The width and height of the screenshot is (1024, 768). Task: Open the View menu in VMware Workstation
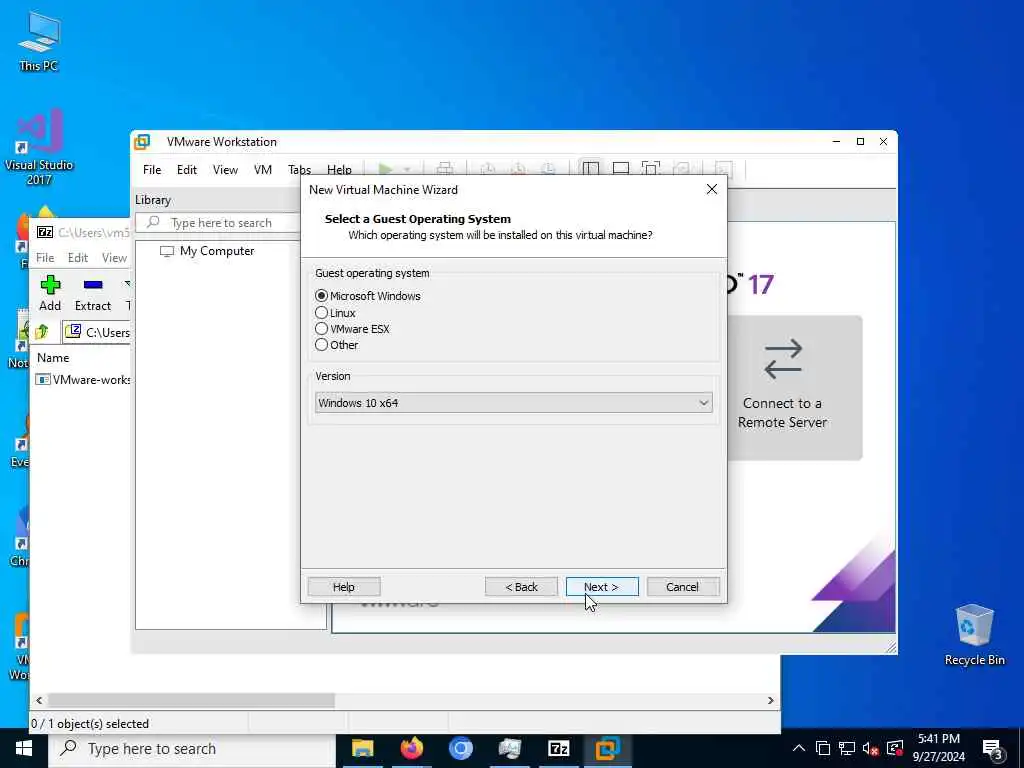pos(225,170)
